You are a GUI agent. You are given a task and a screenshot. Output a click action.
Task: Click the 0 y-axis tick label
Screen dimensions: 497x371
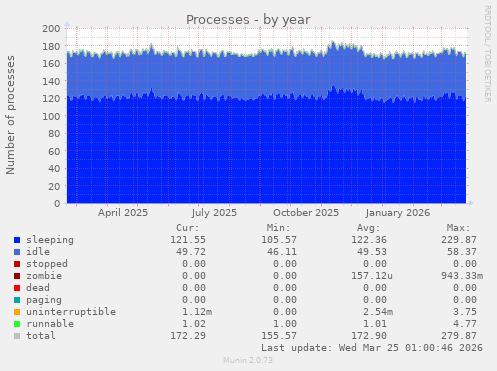[57, 204]
